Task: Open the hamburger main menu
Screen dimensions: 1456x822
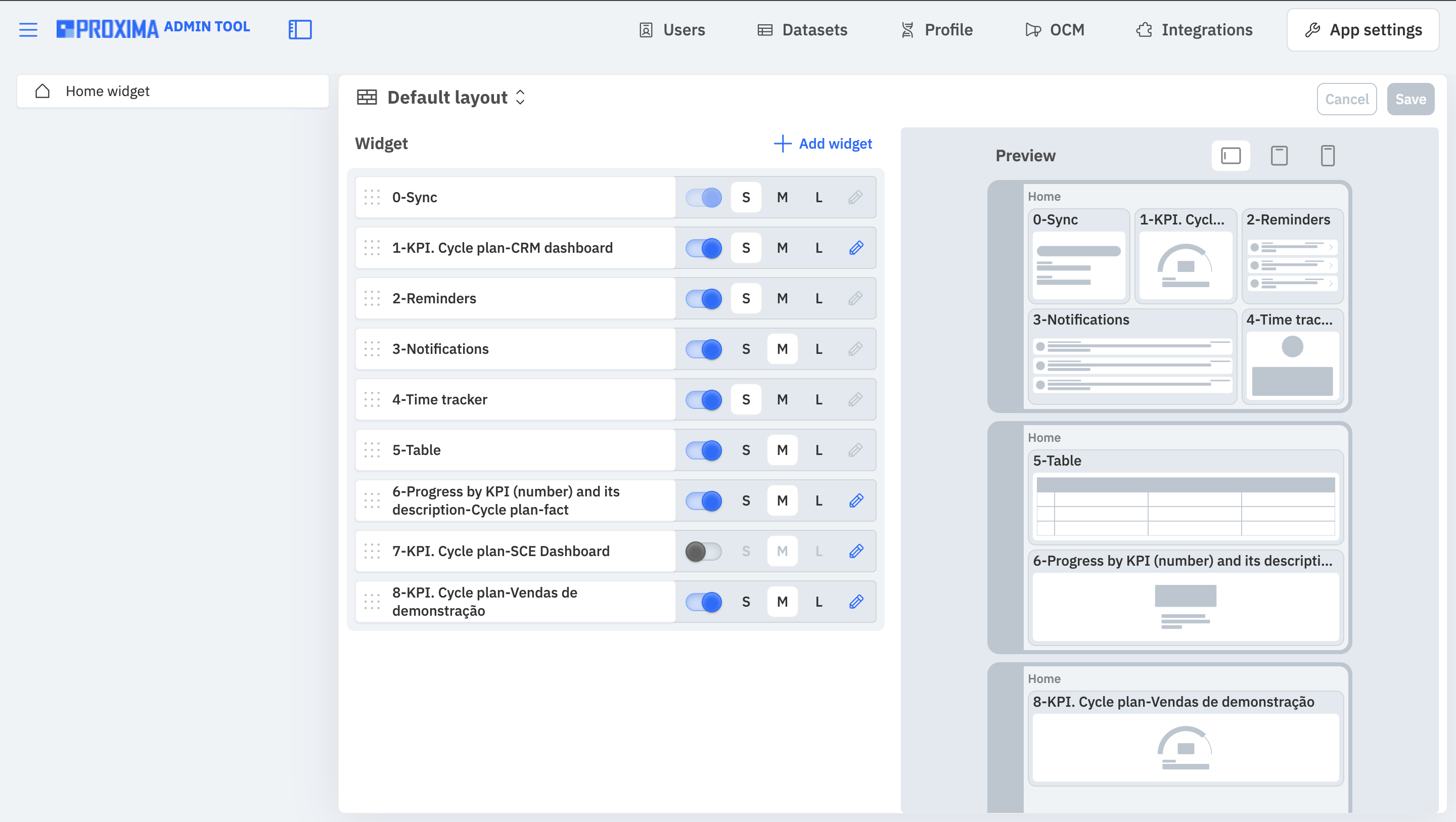Action: (x=28, y=29)
